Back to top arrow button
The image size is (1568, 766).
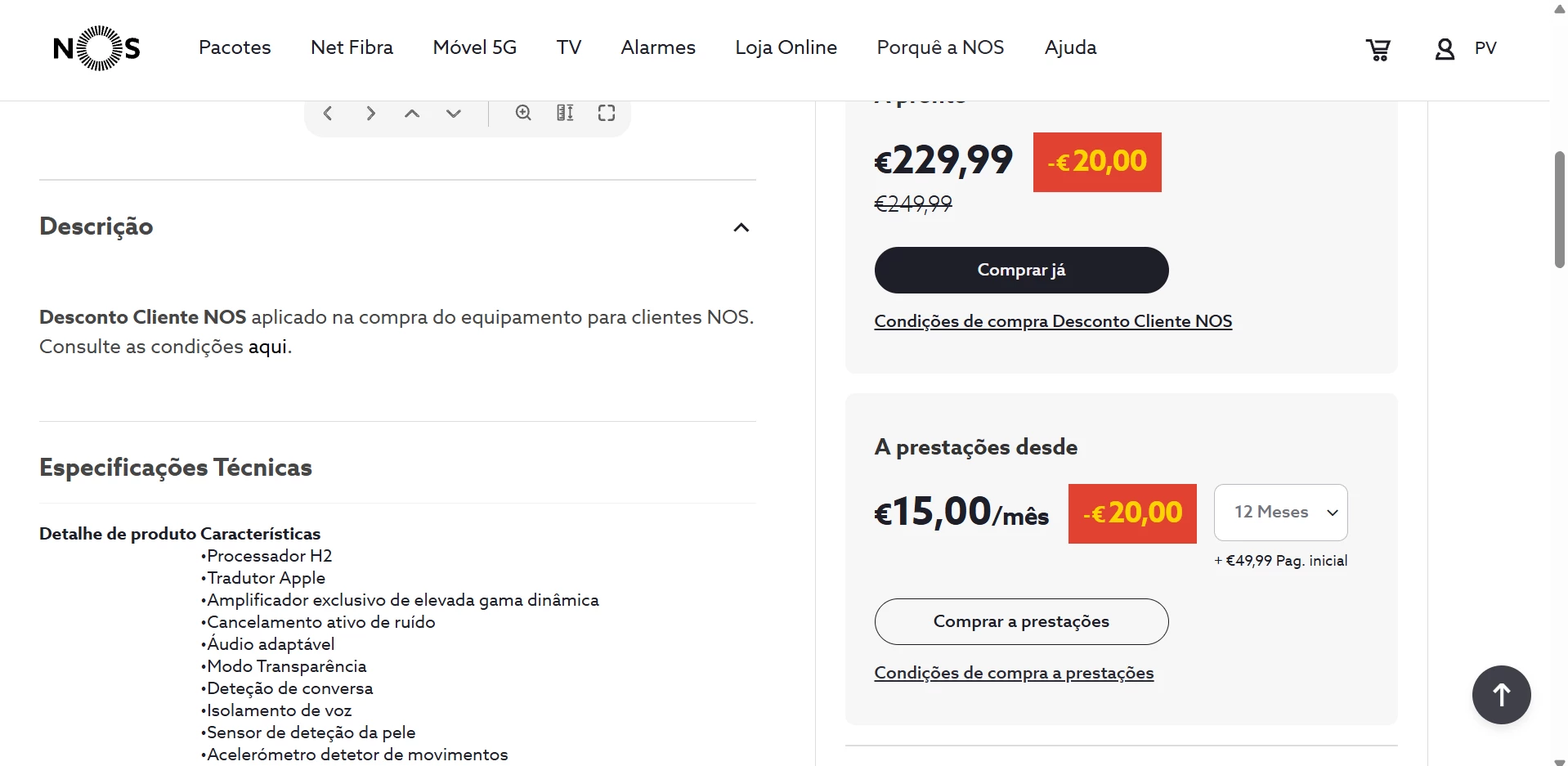click(1501, 695)
